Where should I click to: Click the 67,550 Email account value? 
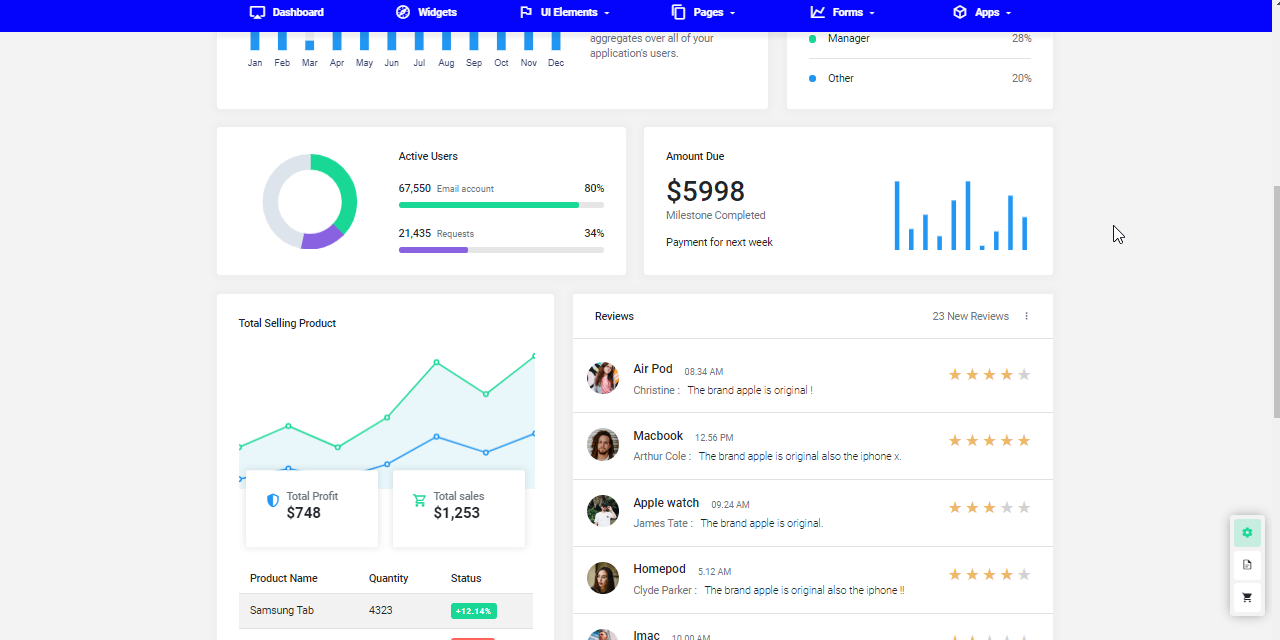click(415, 188)
